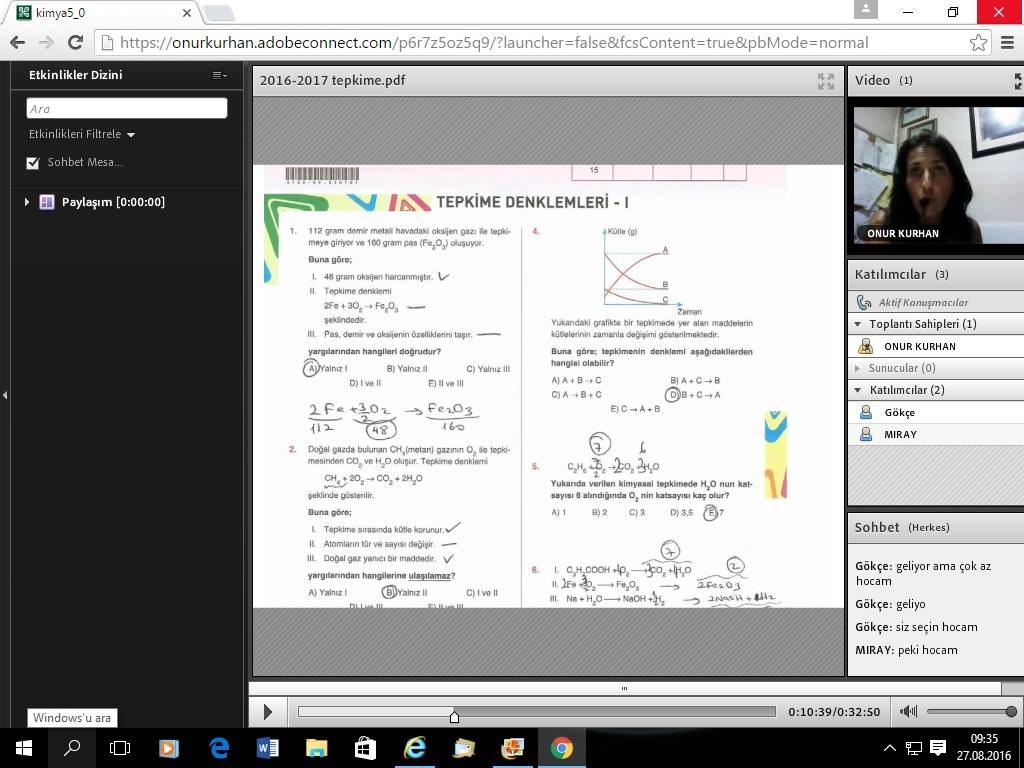The height and width of the screenshot is (768, 1024).
Task: Bookmark this page with the star icon
Action: point(978,43)
